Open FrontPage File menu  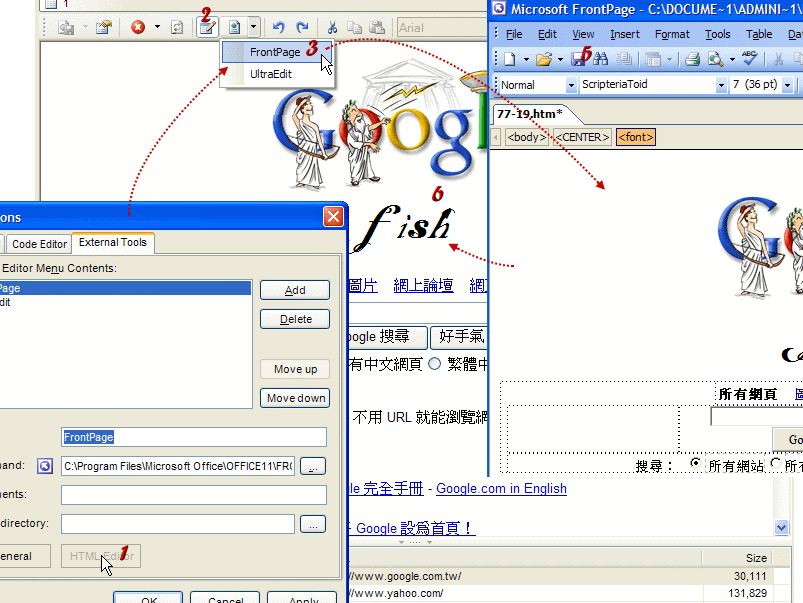[514, 34]
